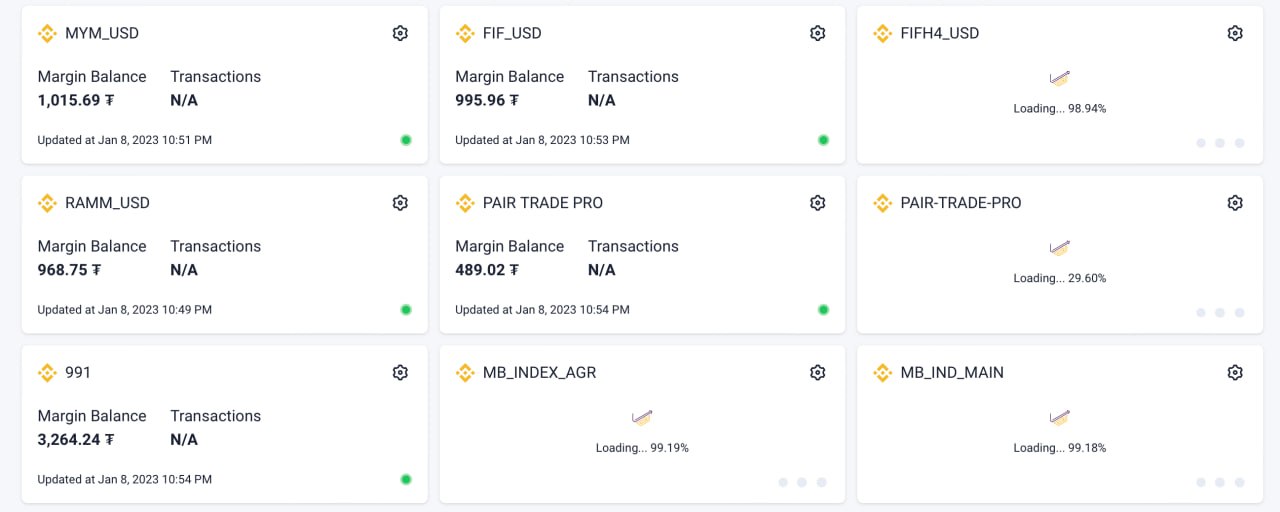
Task: Open settings gear for MB_IND_MAIN card
Action: [1235, 372]
